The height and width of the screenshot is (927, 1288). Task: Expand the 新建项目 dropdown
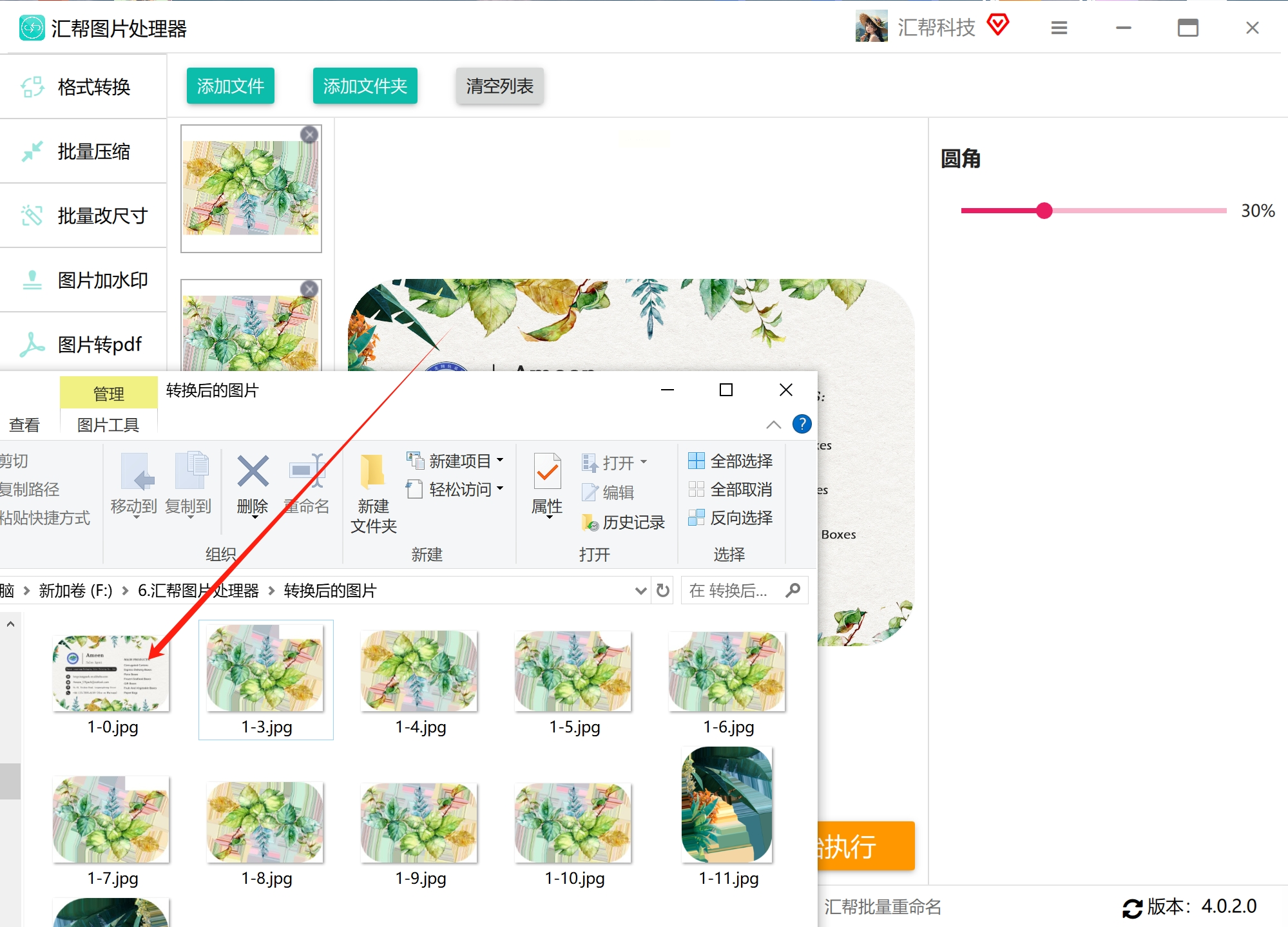pos(500,461)
